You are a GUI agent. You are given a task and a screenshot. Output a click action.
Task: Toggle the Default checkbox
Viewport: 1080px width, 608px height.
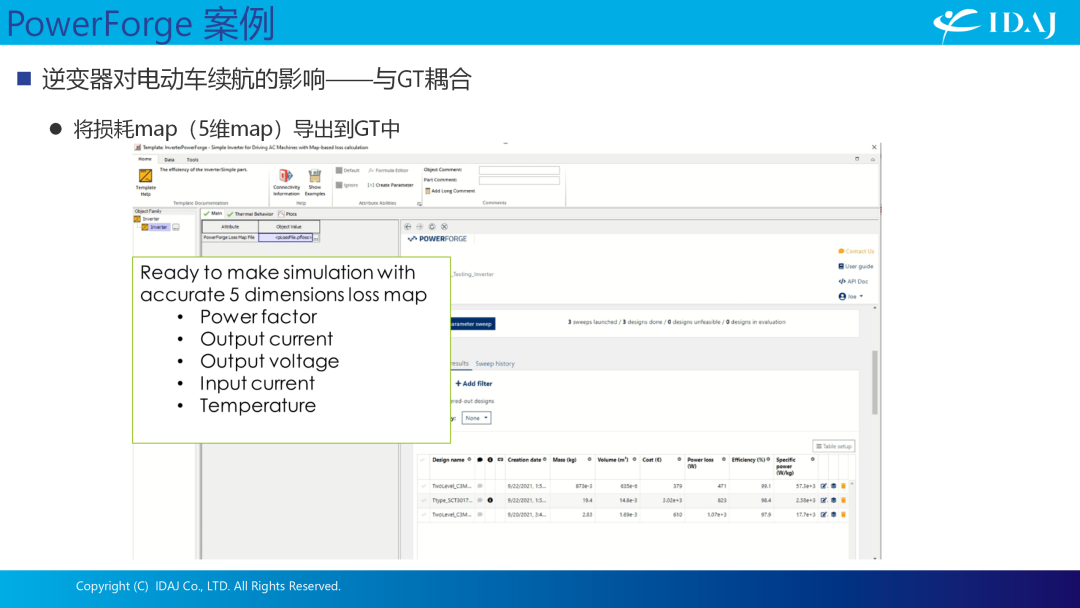[339, 170]
